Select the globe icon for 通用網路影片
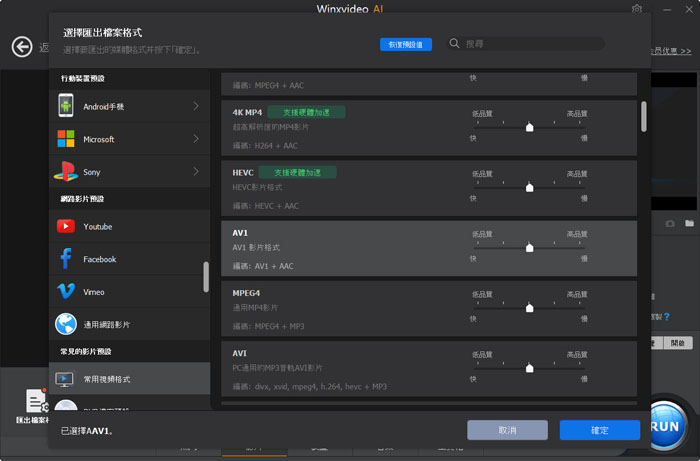The width and height of the screenshot is (700, 461). click(x=66, y=324)
